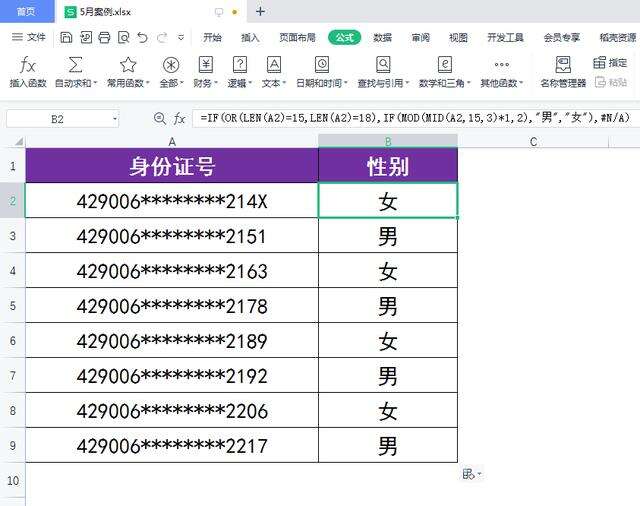Open the paste options dropdown below the table
This screenshot has width=640, height=506.
pos(471,474)
